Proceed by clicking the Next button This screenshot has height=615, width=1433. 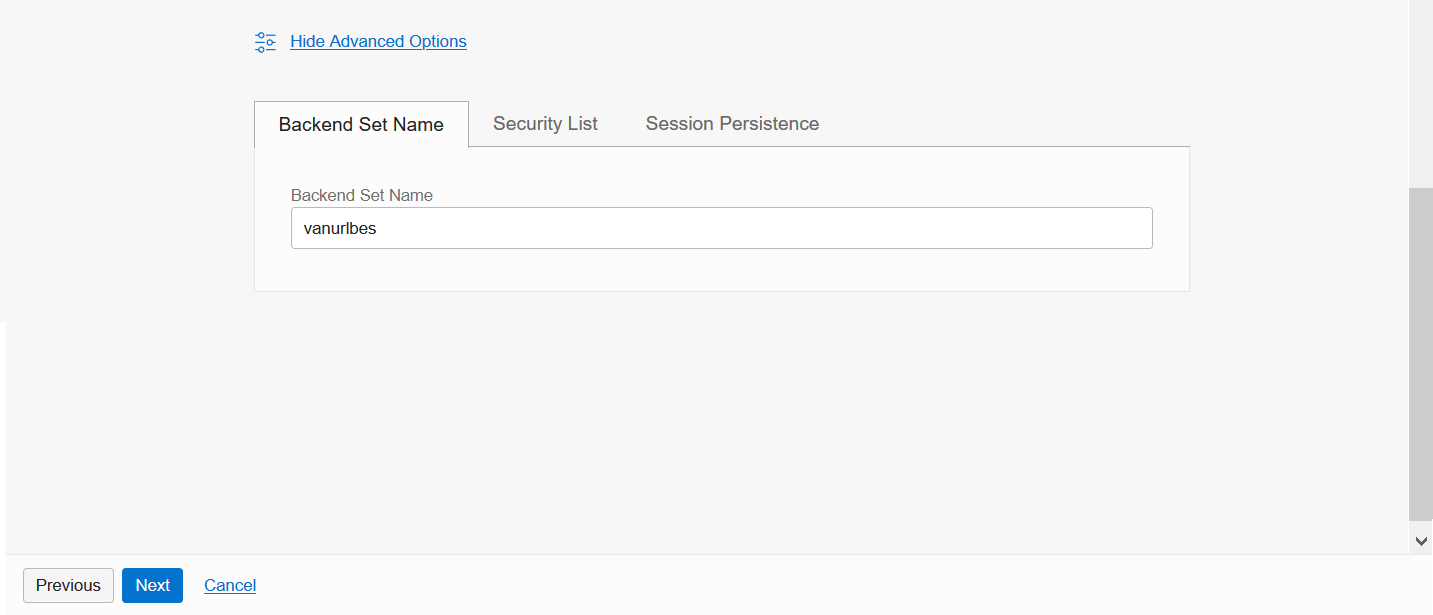click(x=152, y=585)
